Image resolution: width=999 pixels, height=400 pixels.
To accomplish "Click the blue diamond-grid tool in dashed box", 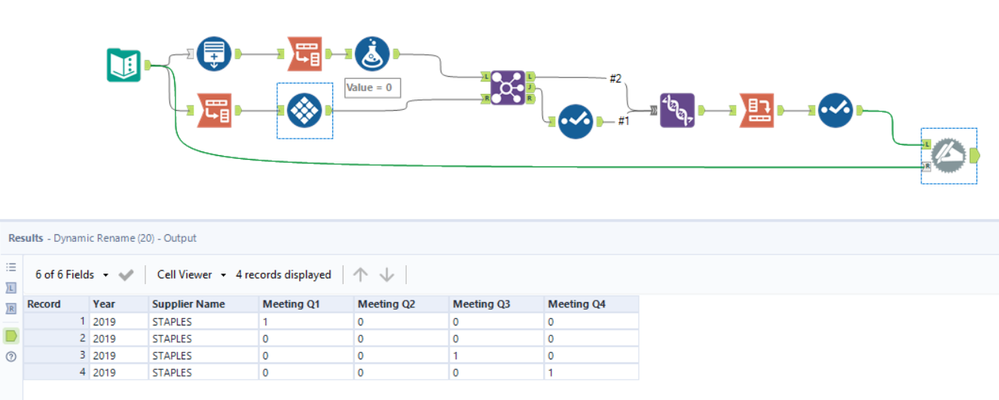I will click(303, 110).
